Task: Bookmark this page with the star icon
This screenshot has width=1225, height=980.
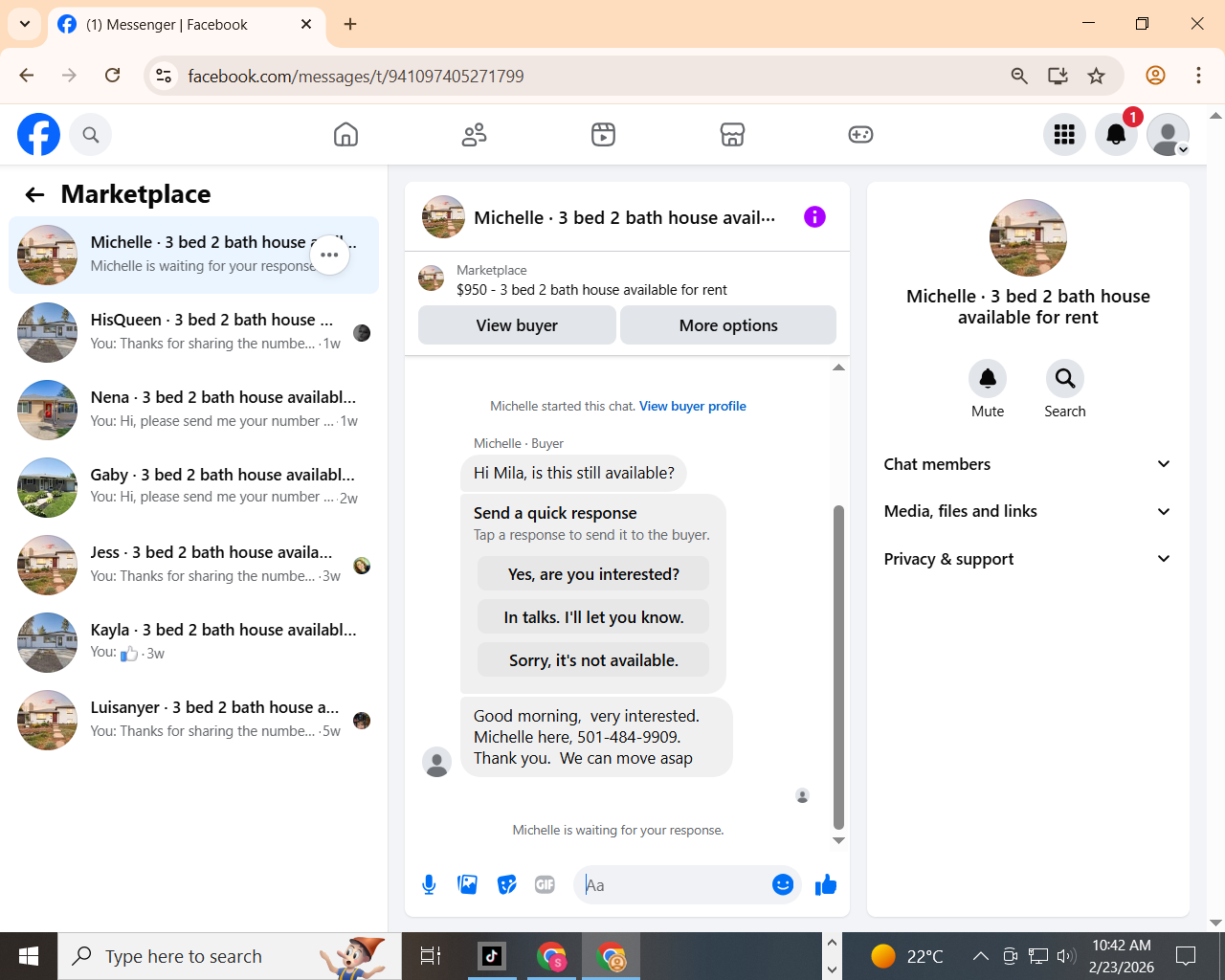Action: click(x=1097, y=76)
